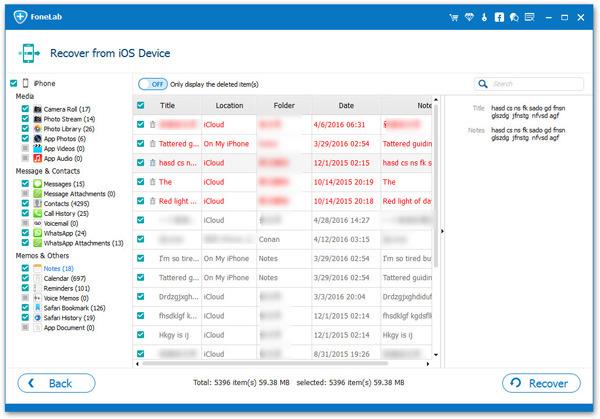Click the diamond register icon
Image resolution: width=600 pixels, height=419 pixels.
pyautogui.click(x=469, y=17)
